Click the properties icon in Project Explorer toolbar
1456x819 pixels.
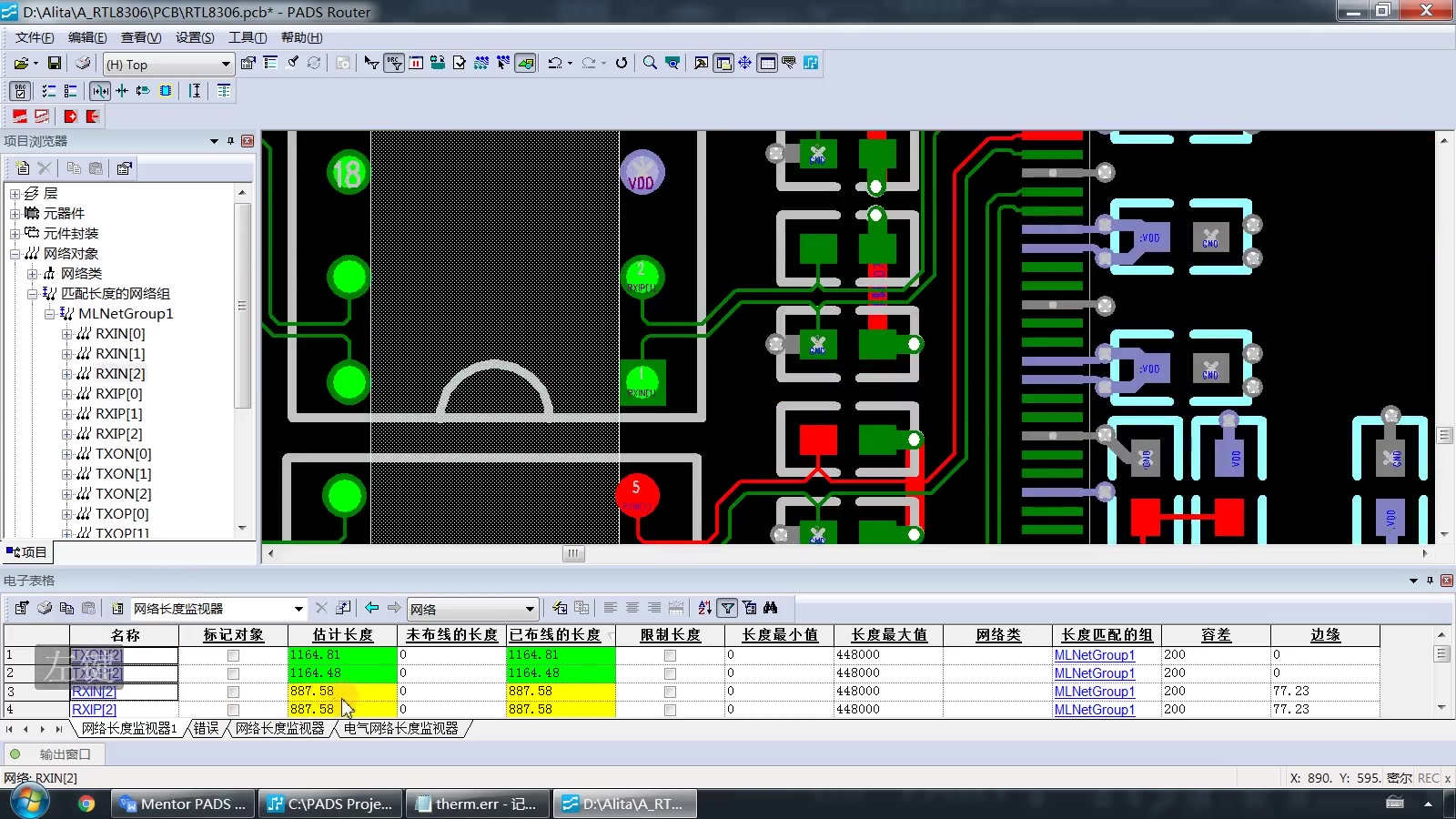pos(125,168)
